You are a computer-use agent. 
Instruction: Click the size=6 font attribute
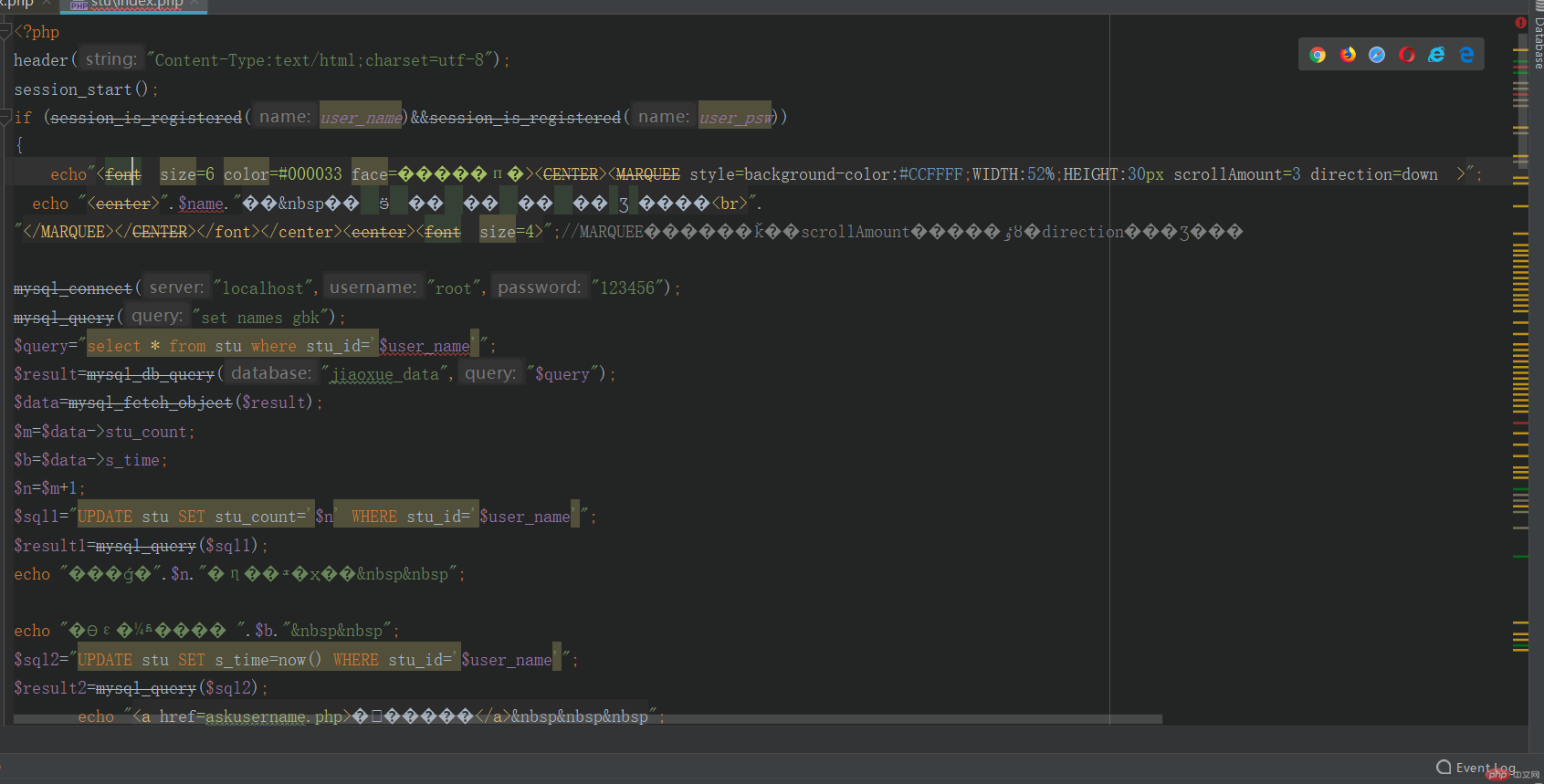click(x=187, y=174)
